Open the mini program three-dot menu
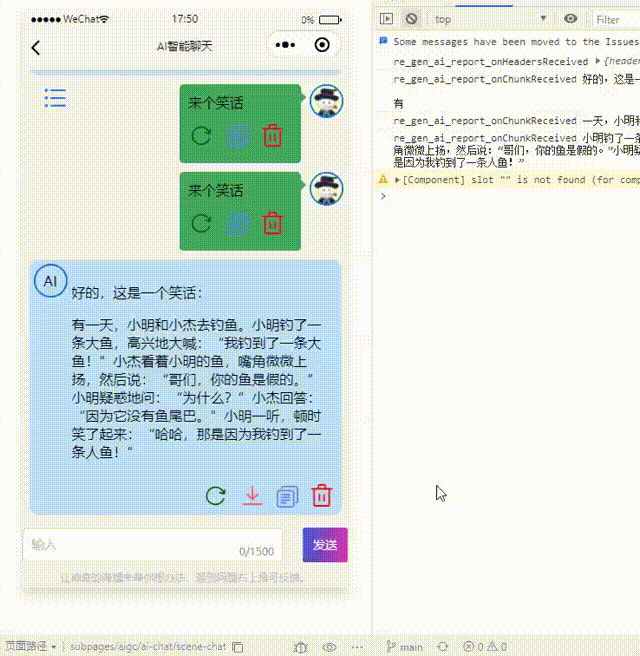Viewport: 640px width, 656px height. click(x=285, y=45)
